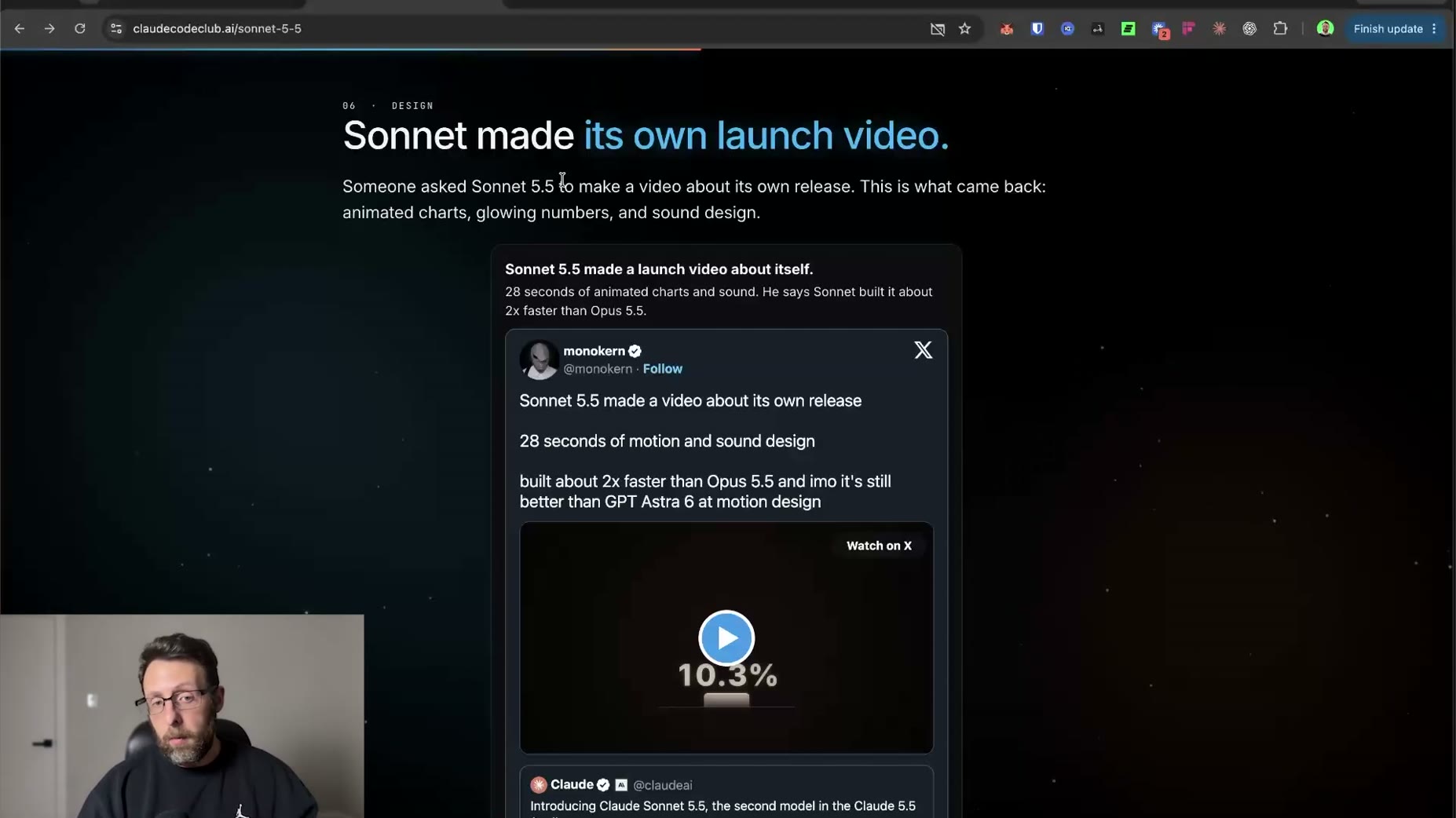Click the '06 · DESIGN' section label

pyautogui.click(x=388, y=106)
